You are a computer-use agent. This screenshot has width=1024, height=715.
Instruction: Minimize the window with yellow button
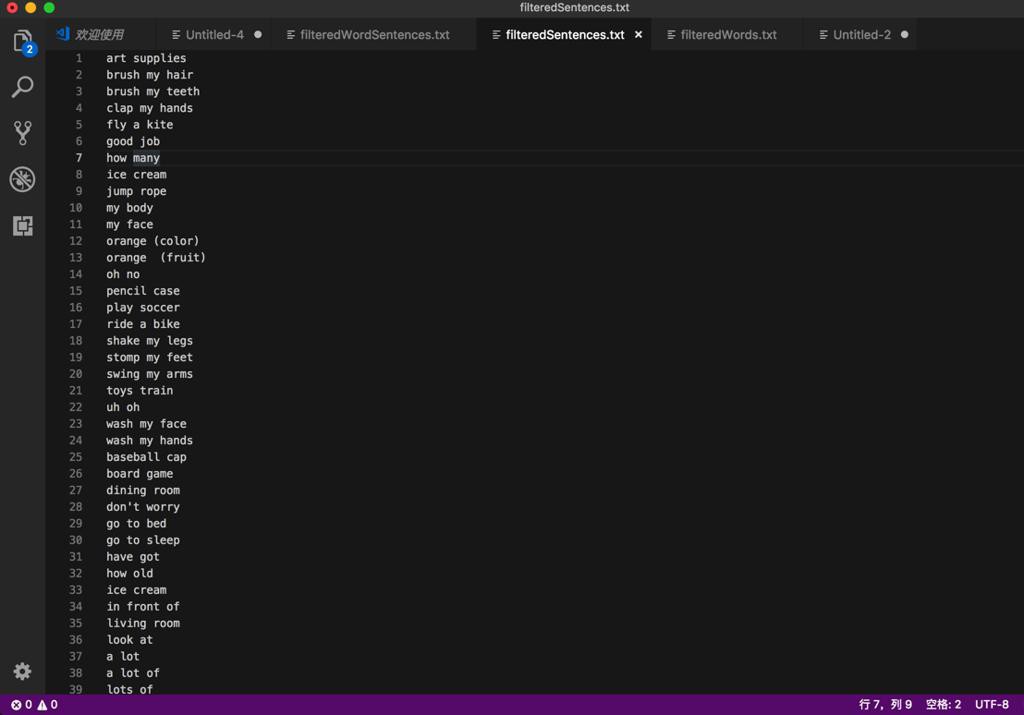pos(31,8)
